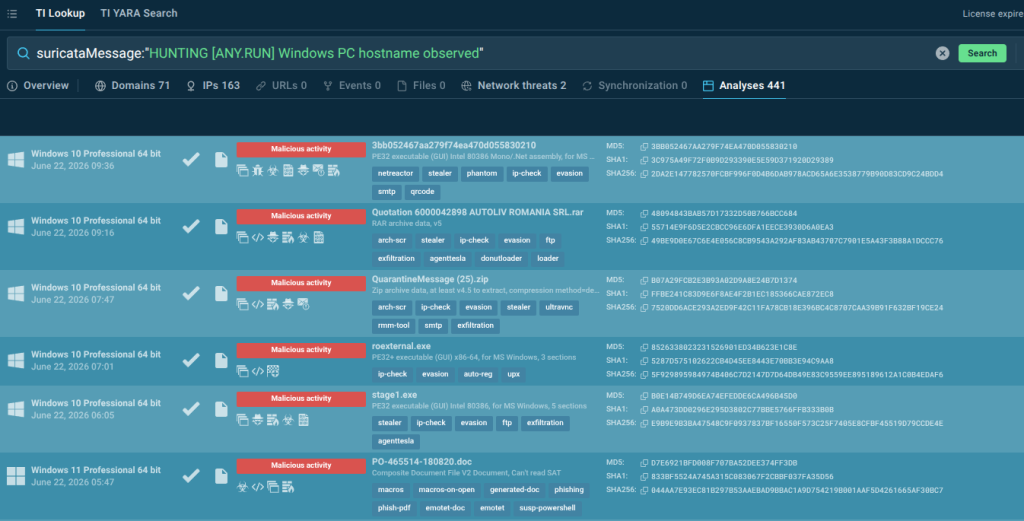Screen dimensions: 1024x521
Task: Copy SHA1 of QuarantineMessage row
Action: click(644, 294)
